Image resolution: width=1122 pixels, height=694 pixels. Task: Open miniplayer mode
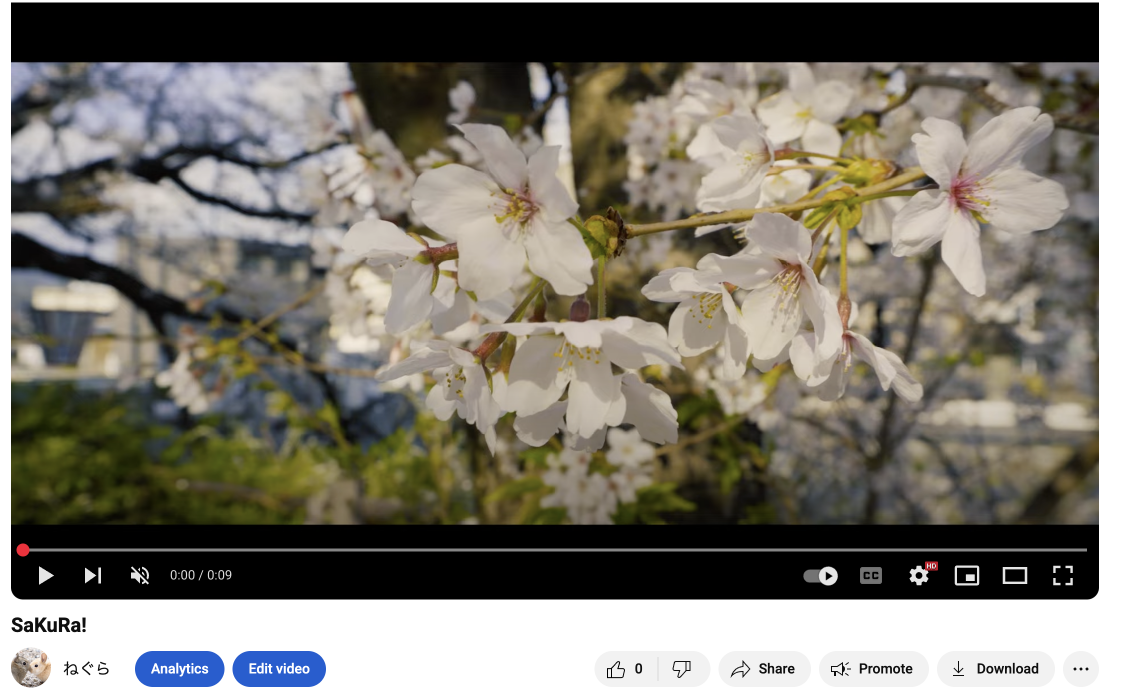coord(967,576)
